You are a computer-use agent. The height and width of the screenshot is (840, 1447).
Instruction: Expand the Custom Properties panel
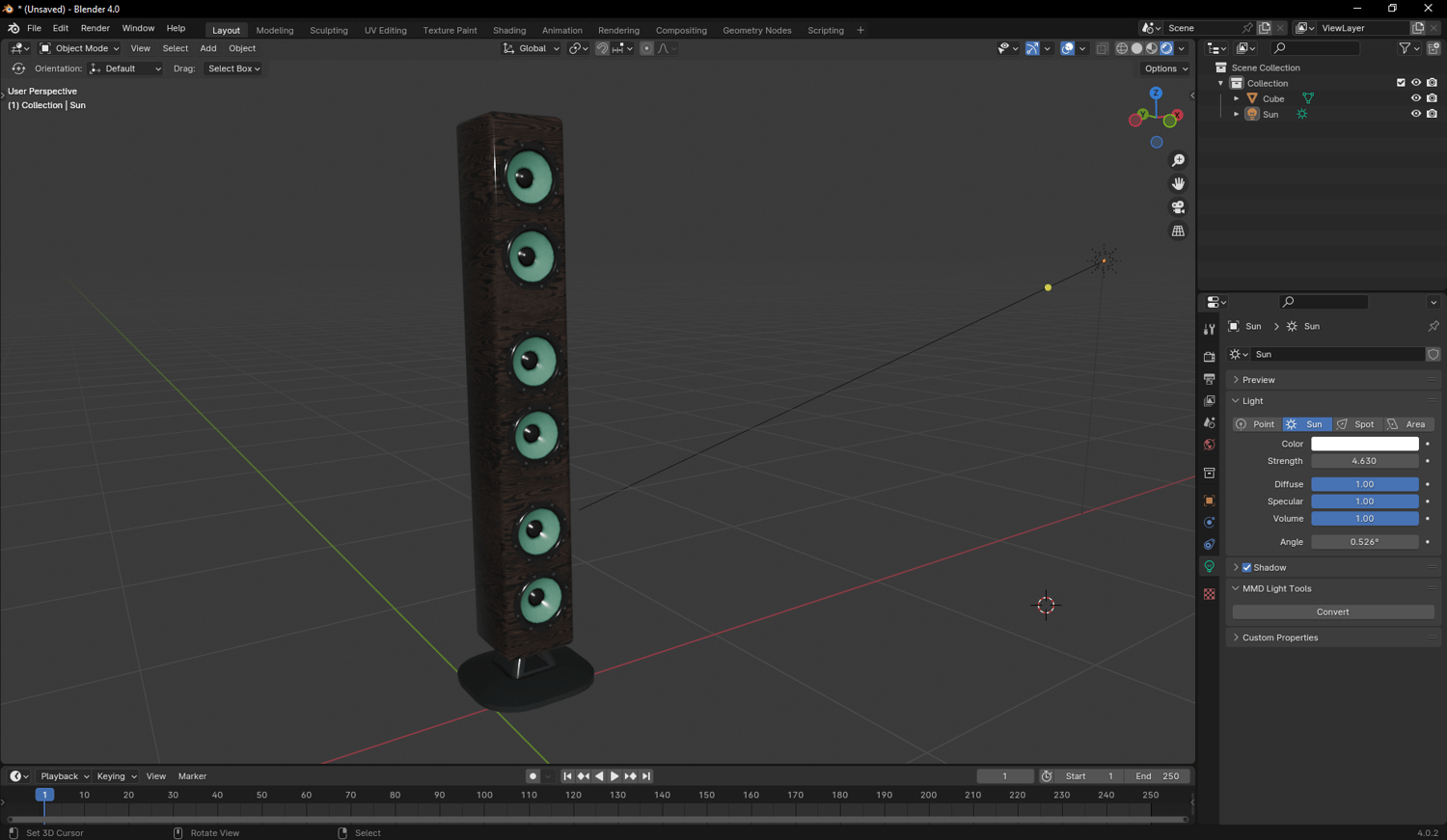coord(1236,637)
